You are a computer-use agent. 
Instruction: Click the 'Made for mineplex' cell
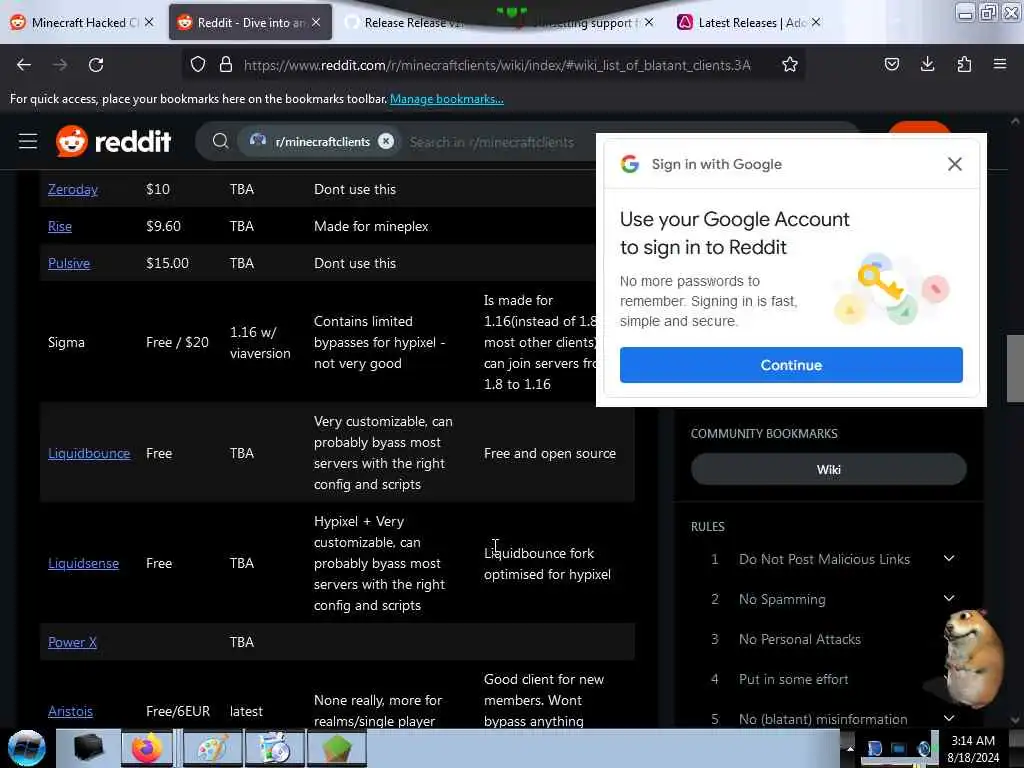click(371, 227)
